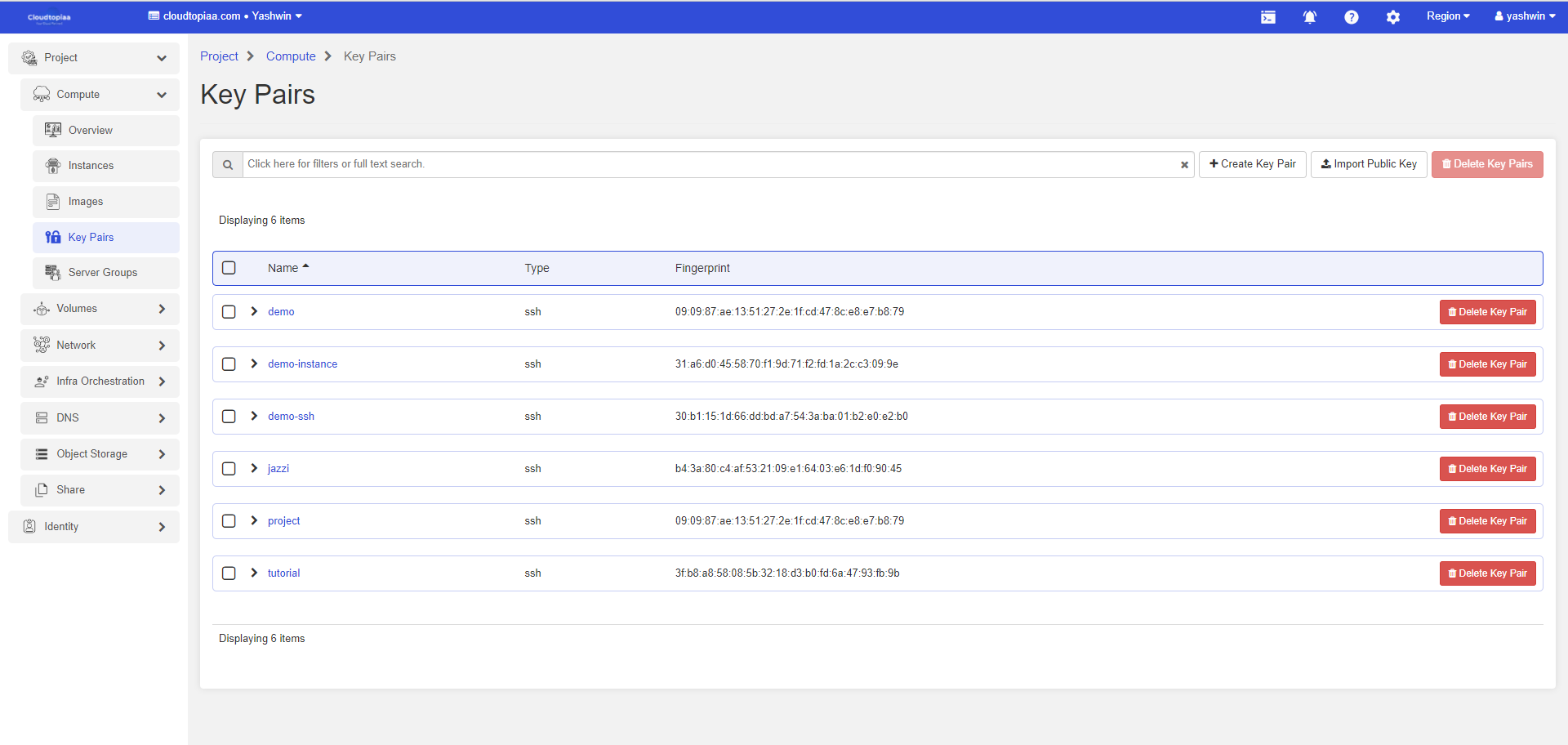Open the help question mark icon
1568x745 pixels.
click(x=1351, y=17)
